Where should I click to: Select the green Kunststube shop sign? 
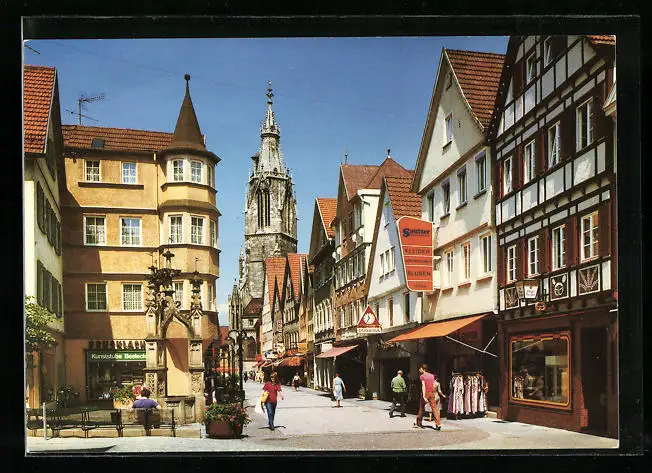point(116,355)
